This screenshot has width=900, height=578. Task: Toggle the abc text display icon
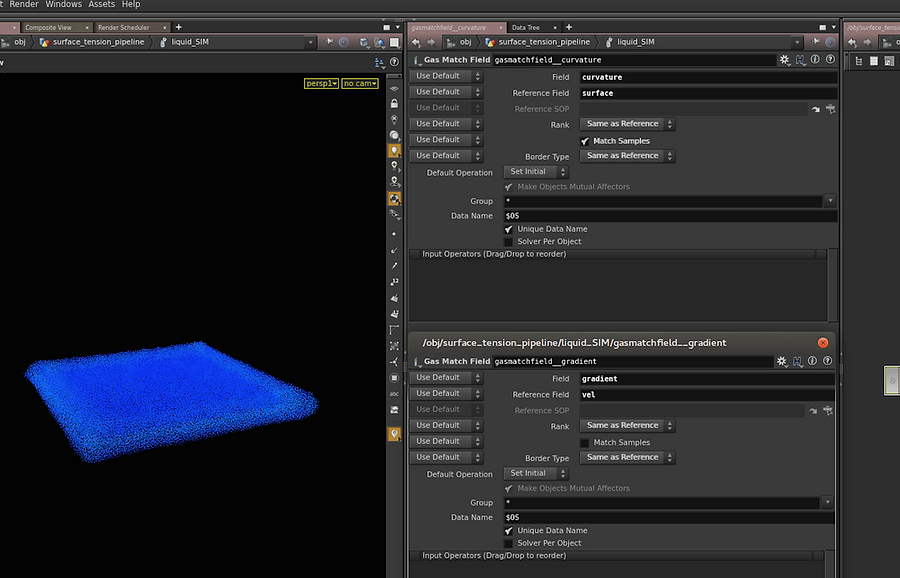click(394, 394)
